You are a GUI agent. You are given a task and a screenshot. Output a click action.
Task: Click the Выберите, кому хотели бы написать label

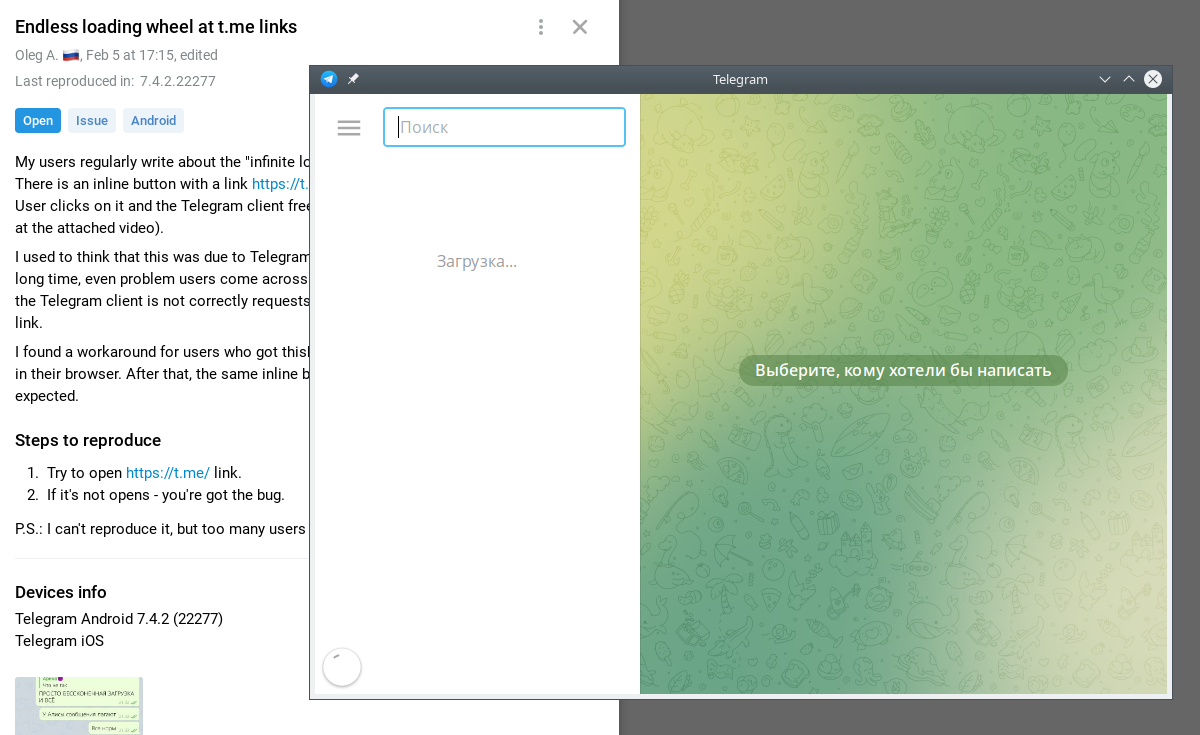click(x=903, y=371)
